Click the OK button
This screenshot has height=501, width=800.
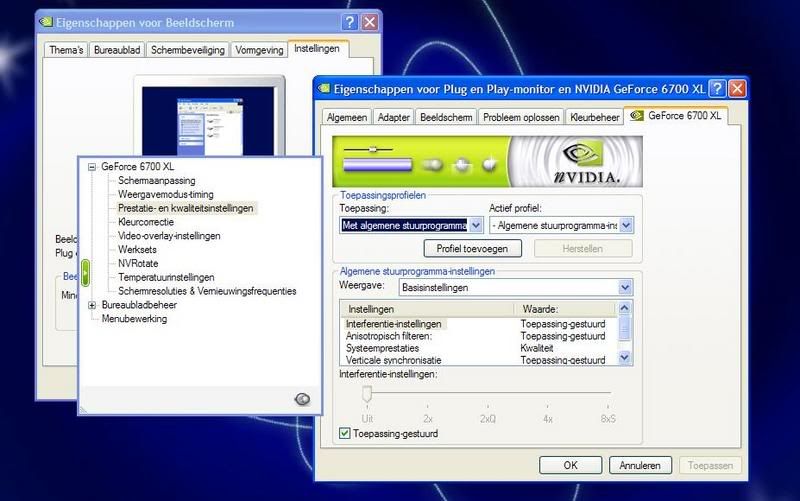pyautogui.click(x=570, y=465)
